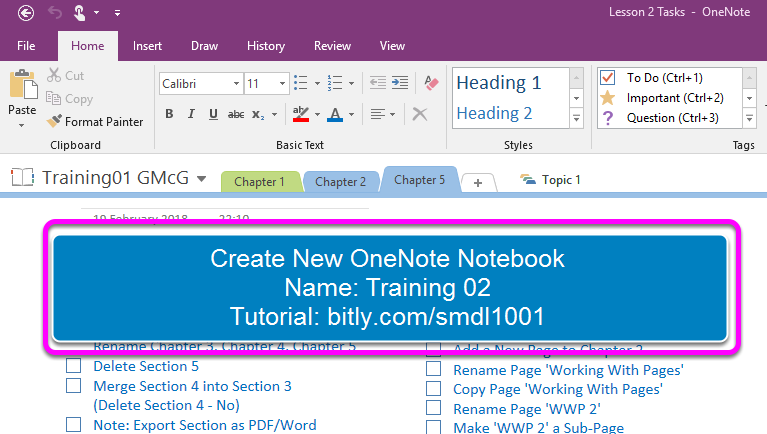The width and height of the screenshot is (767, 434).
Task: Toggle Strikethrough formatting
Action: (x=236, y=114)
